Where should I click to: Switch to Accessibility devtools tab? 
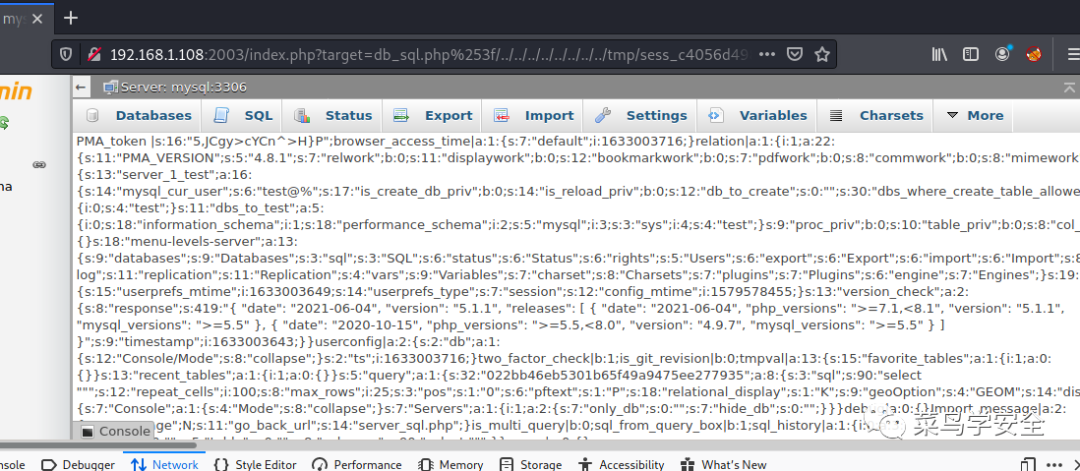tap(623, 465)
